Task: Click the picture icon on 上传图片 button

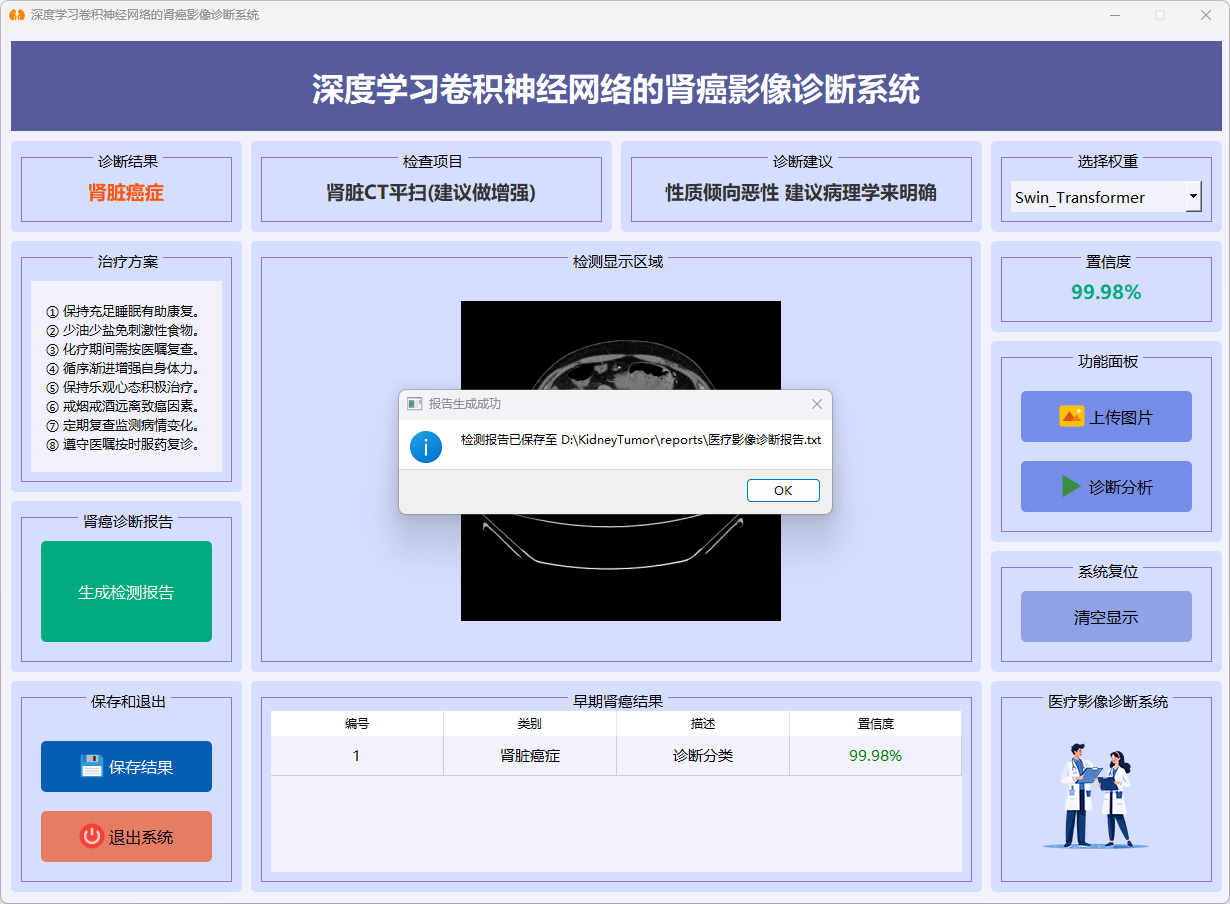Action: [x=1071, y=416]
